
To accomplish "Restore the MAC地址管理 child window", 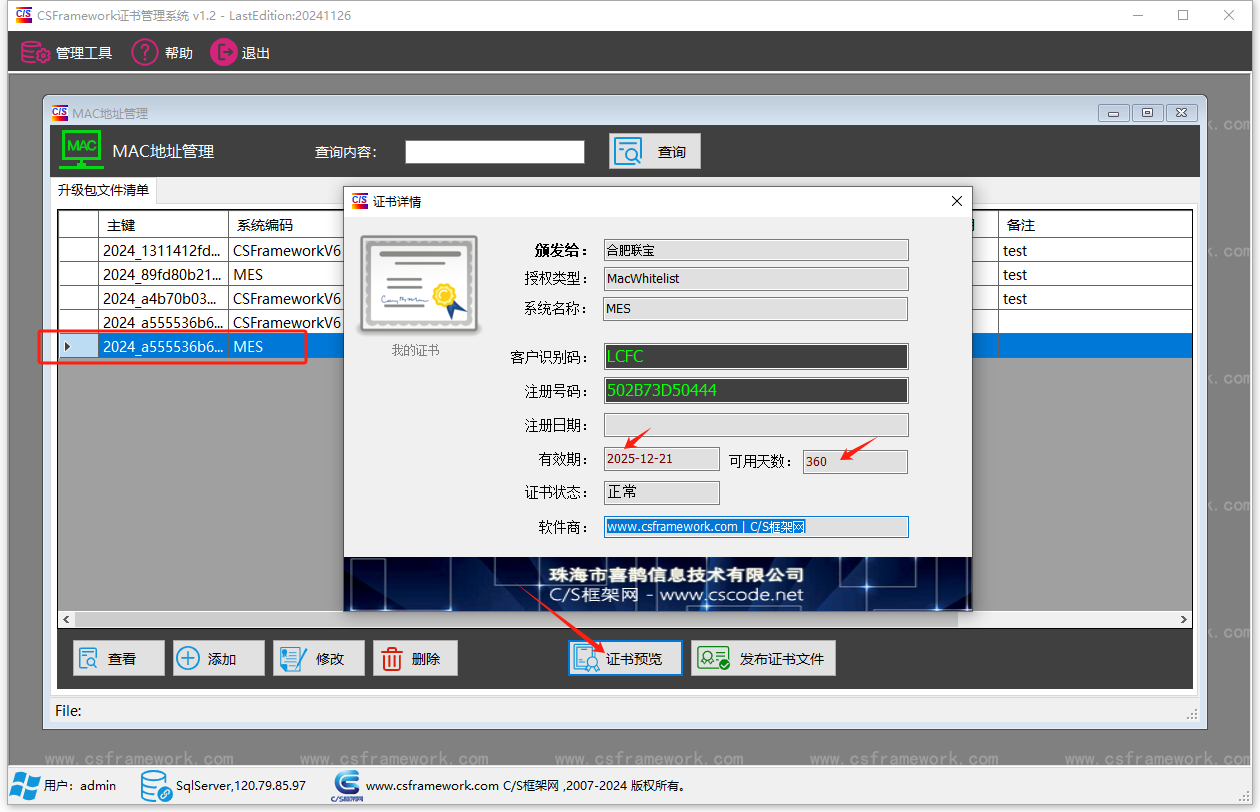I will click(1147, 113).
